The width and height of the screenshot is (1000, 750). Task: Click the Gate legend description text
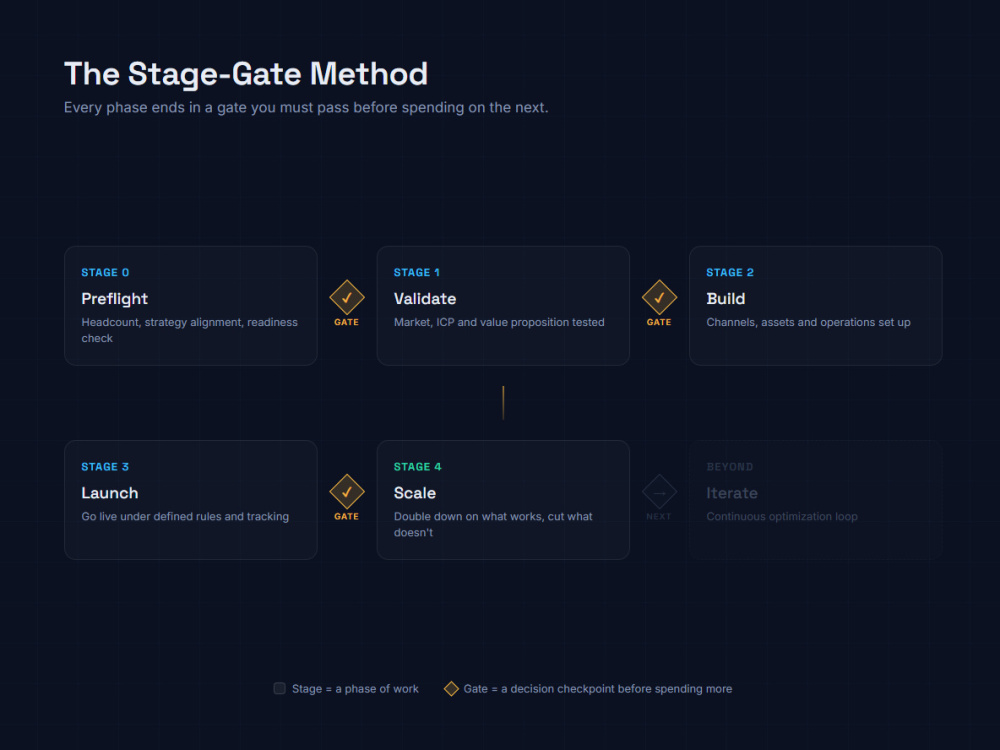(598, 689)
